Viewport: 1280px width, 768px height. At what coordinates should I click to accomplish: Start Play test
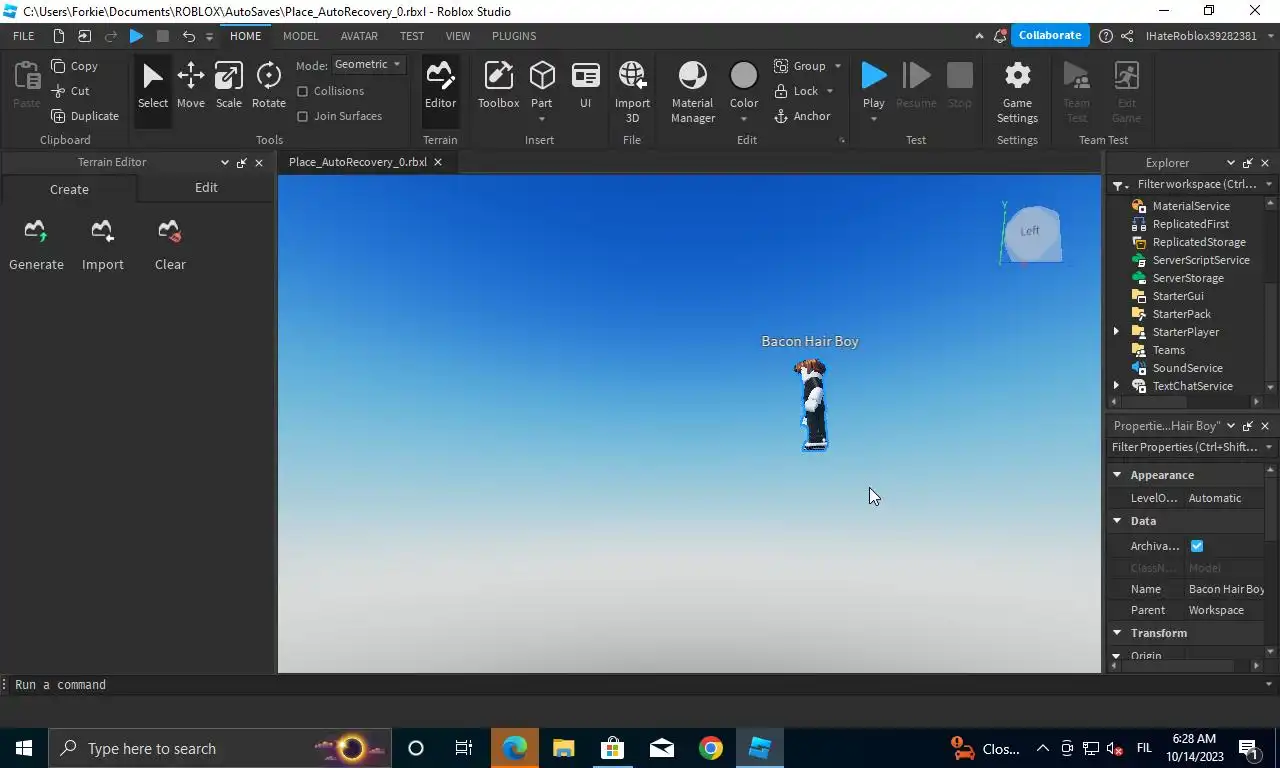point(873,84)
